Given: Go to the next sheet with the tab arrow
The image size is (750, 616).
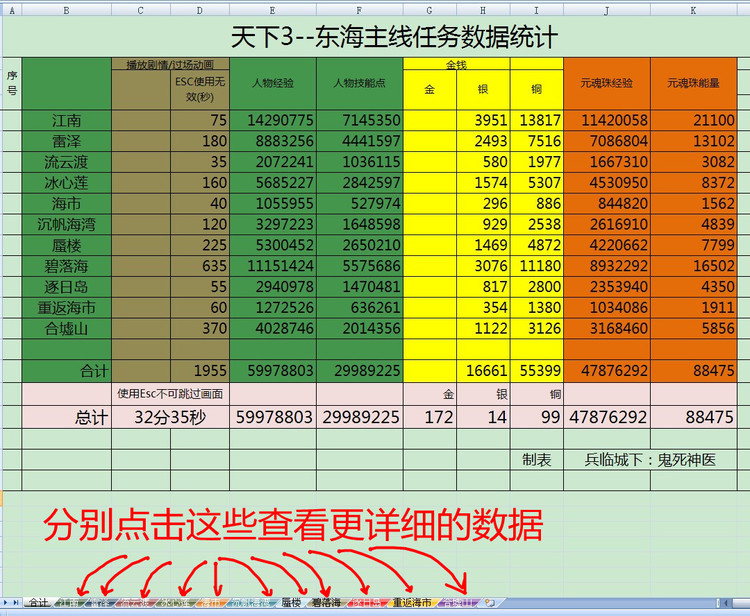Looking at the screenshot, I should (x=5, y=603).
